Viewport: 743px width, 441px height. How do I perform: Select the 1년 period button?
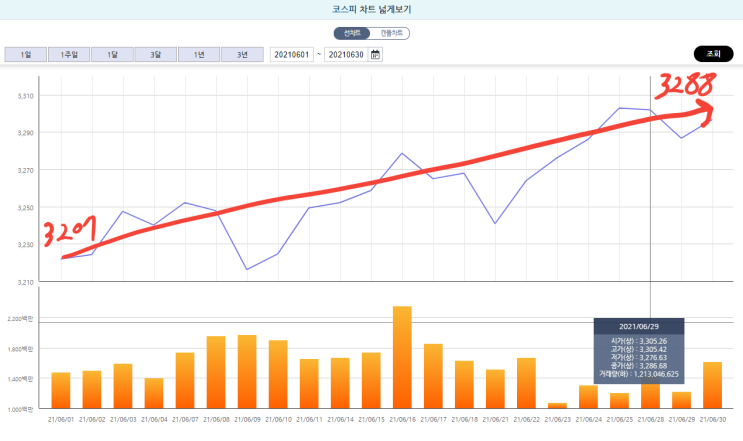pos(199,54)
